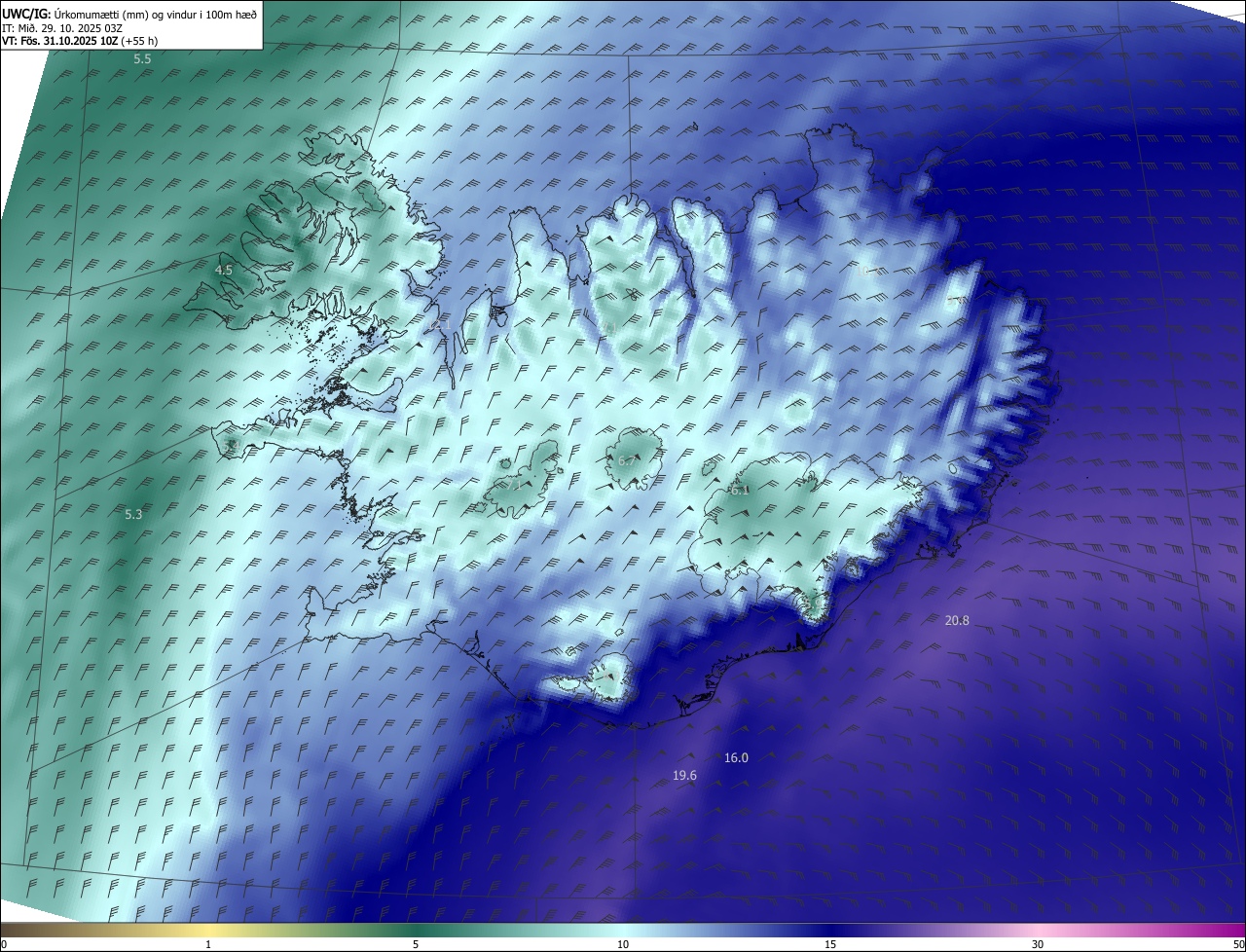Click the 16.0 value label on the map

[x=736, y=757]
